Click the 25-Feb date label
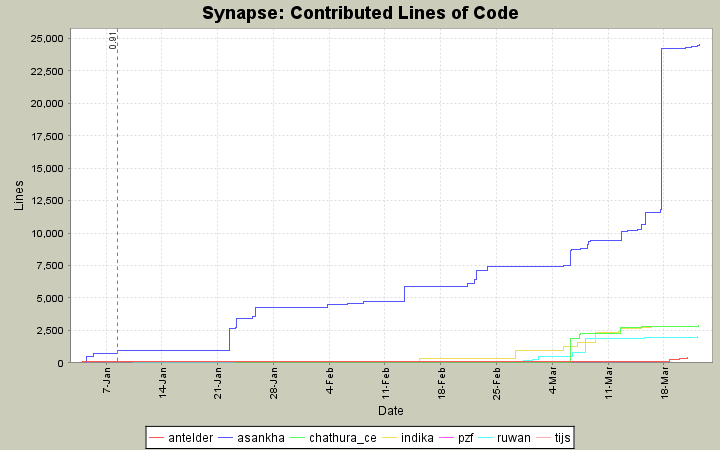720x450 pixels. click(497, 382)
